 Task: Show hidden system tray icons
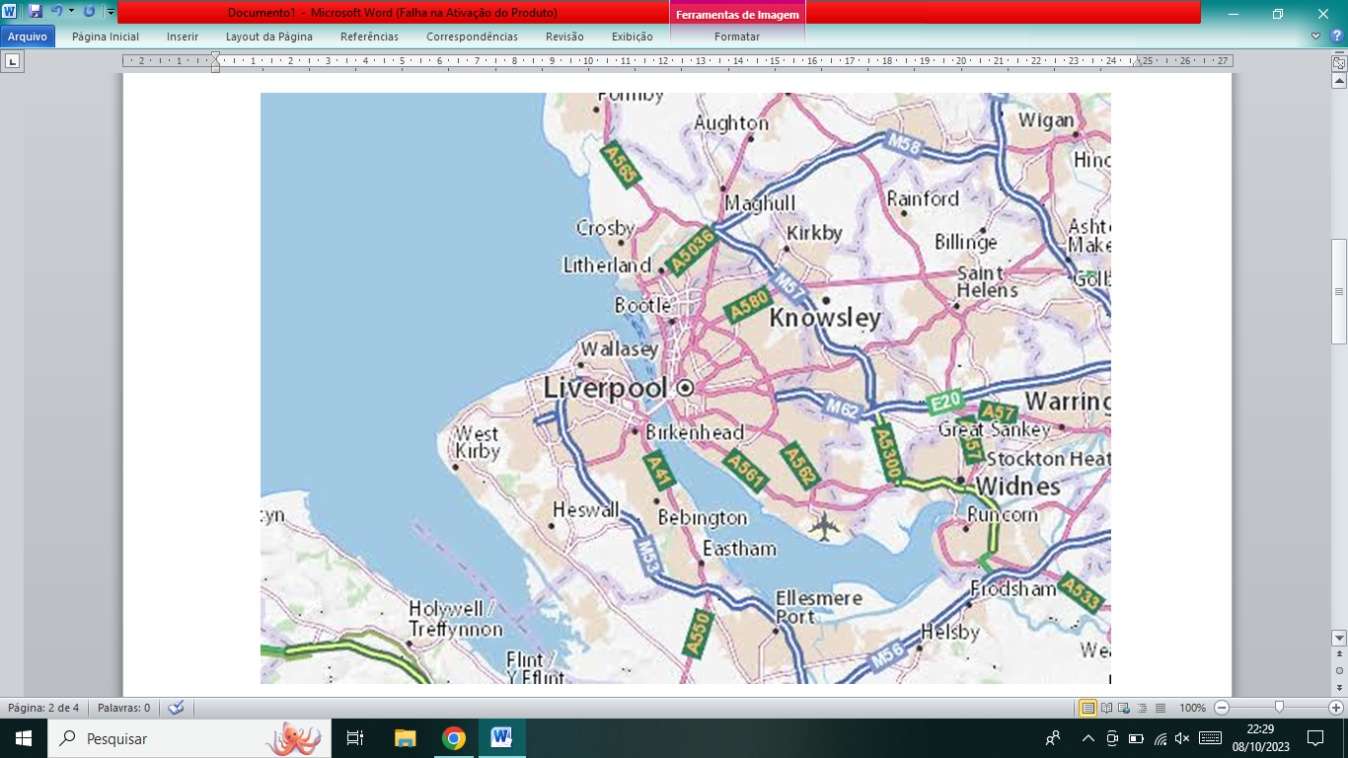tap(1088, 739)
